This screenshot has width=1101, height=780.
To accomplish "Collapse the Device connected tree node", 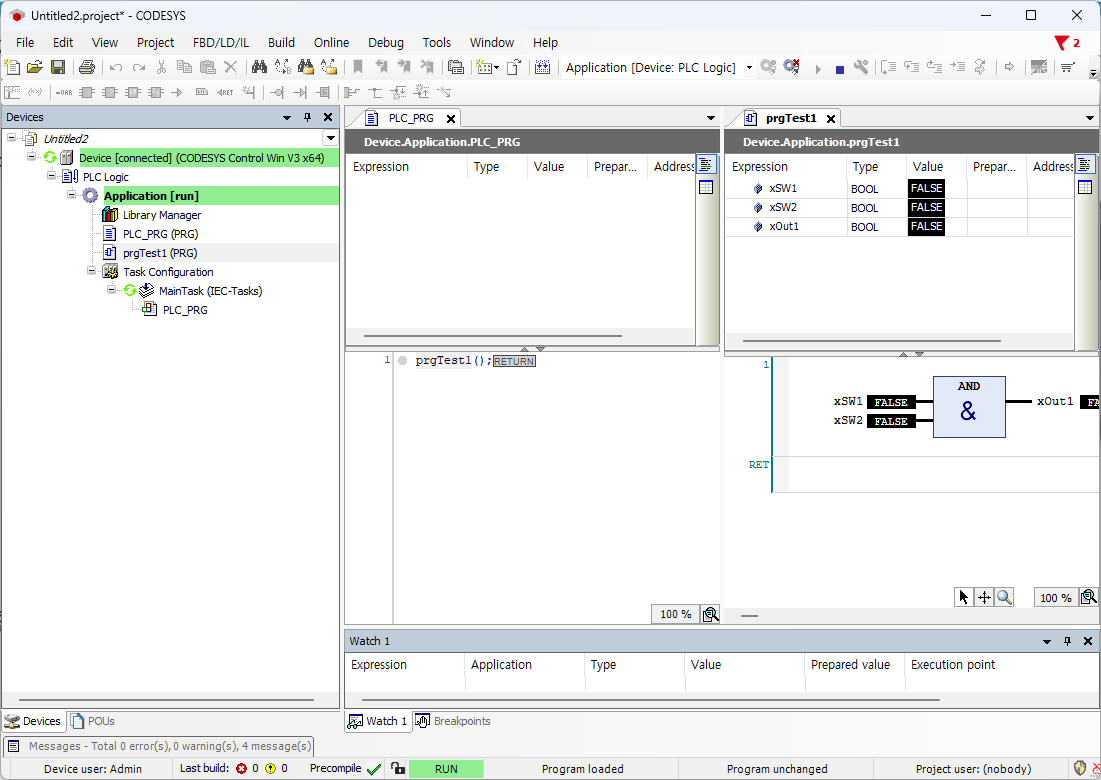I will 32,157.
